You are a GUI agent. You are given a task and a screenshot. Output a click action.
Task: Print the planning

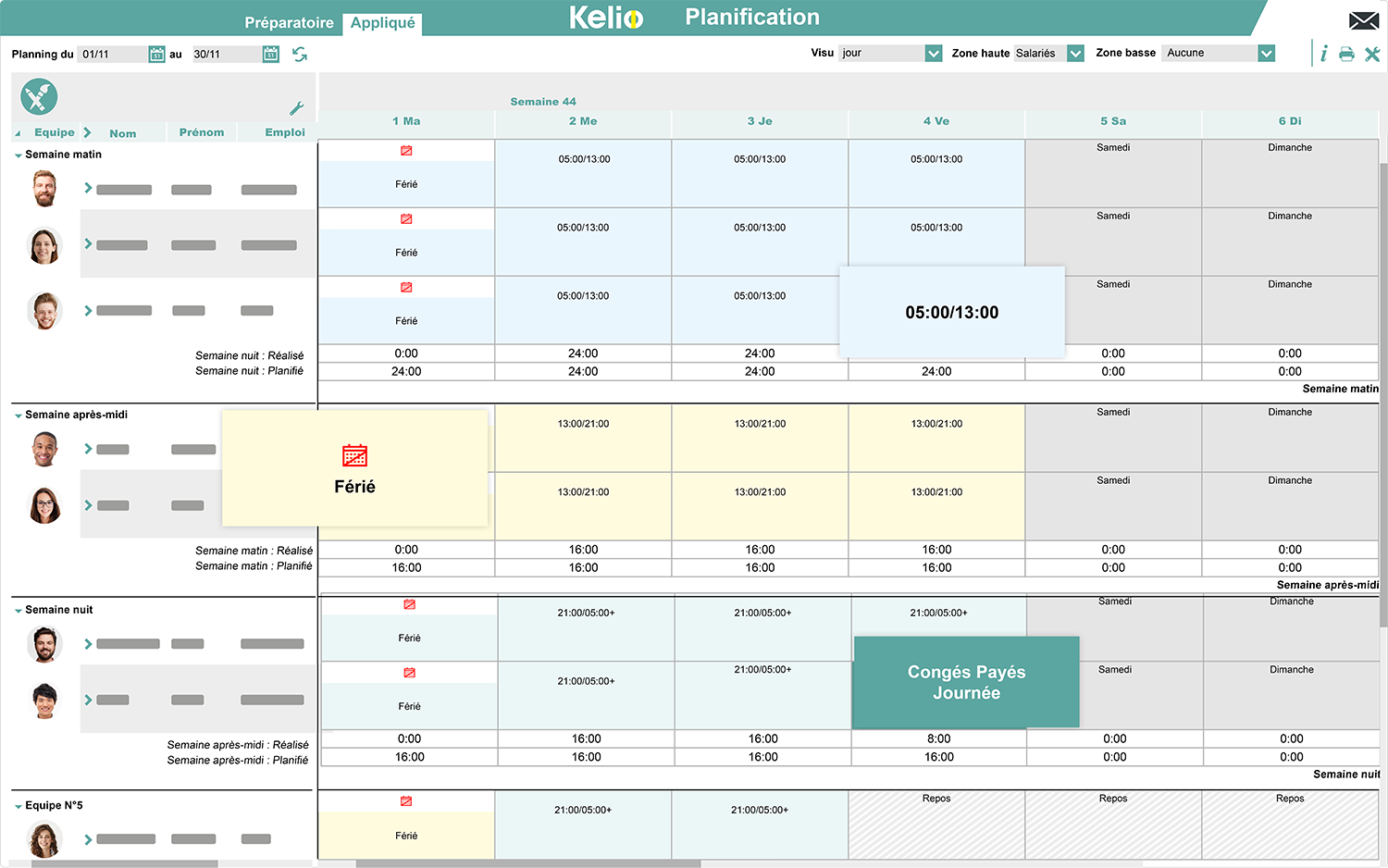[x=1346, y=53]
